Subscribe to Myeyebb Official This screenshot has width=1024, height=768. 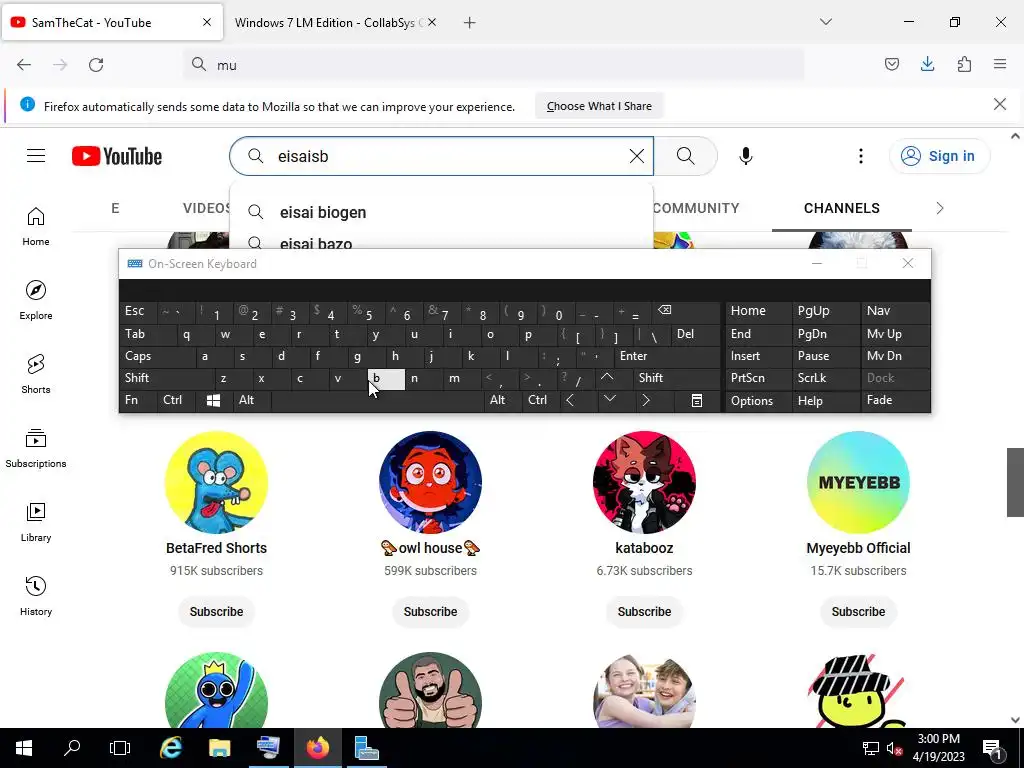pyautogui.click(x=858, y=612)
